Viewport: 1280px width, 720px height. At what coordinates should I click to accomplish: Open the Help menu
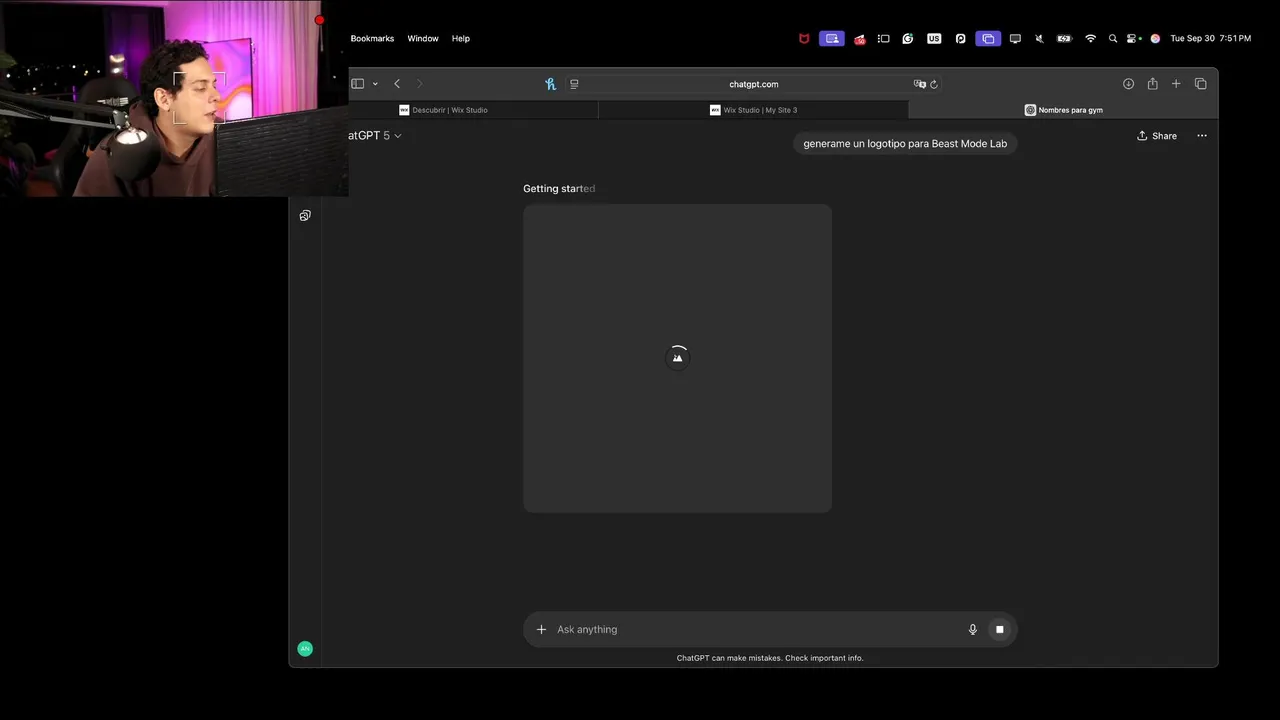460,38
